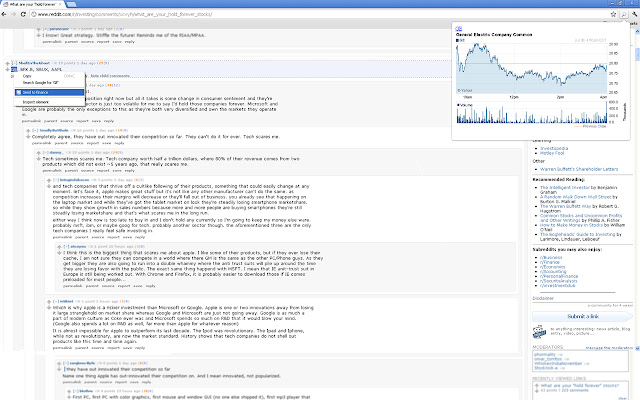This screenshot has height=400, width=640.
Task: Open the finance extension magnifier icon
Action: pos(624,14)
